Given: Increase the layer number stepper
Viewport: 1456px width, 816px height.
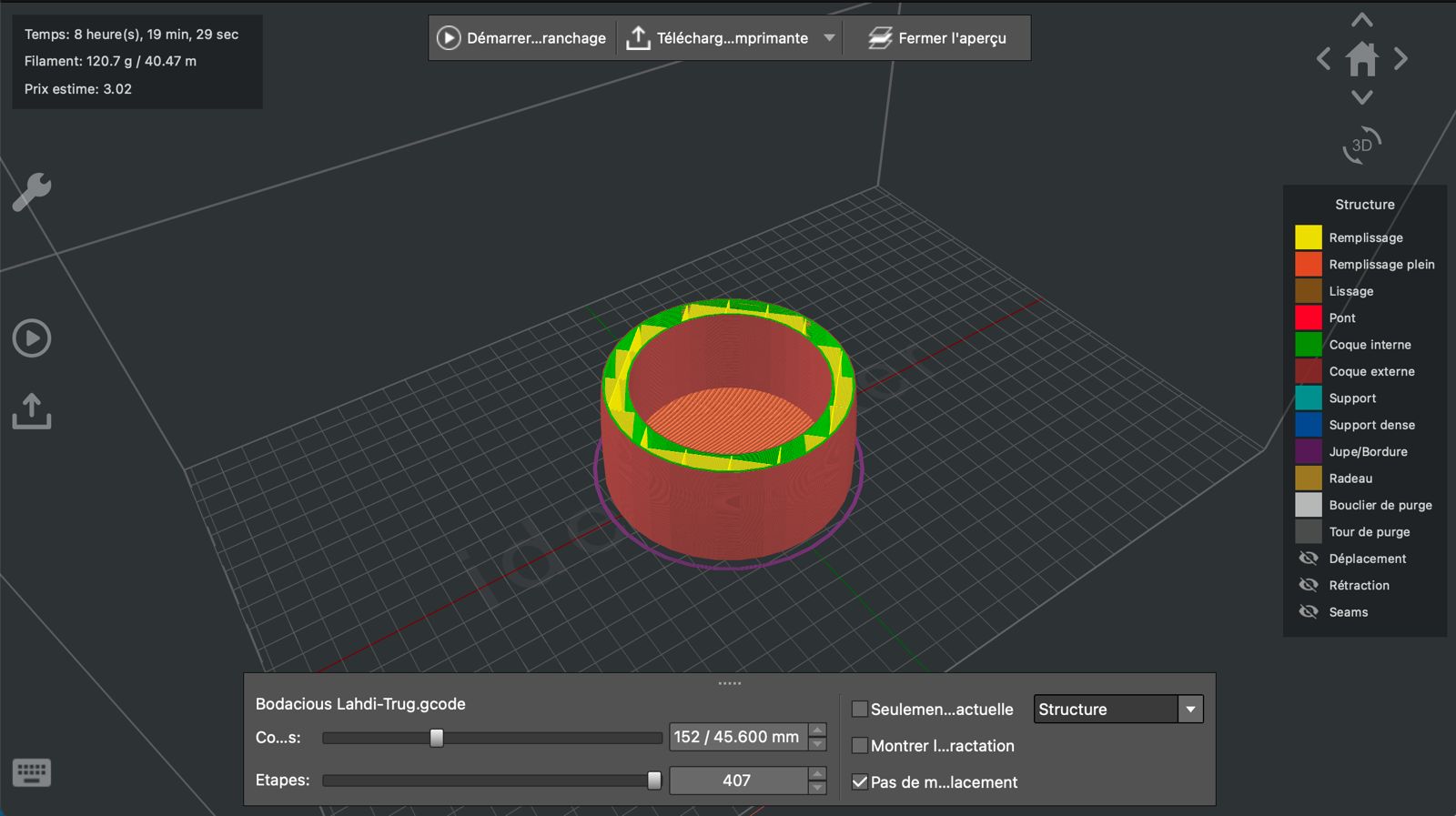Looking at the screenshot, I should point(817,730).
